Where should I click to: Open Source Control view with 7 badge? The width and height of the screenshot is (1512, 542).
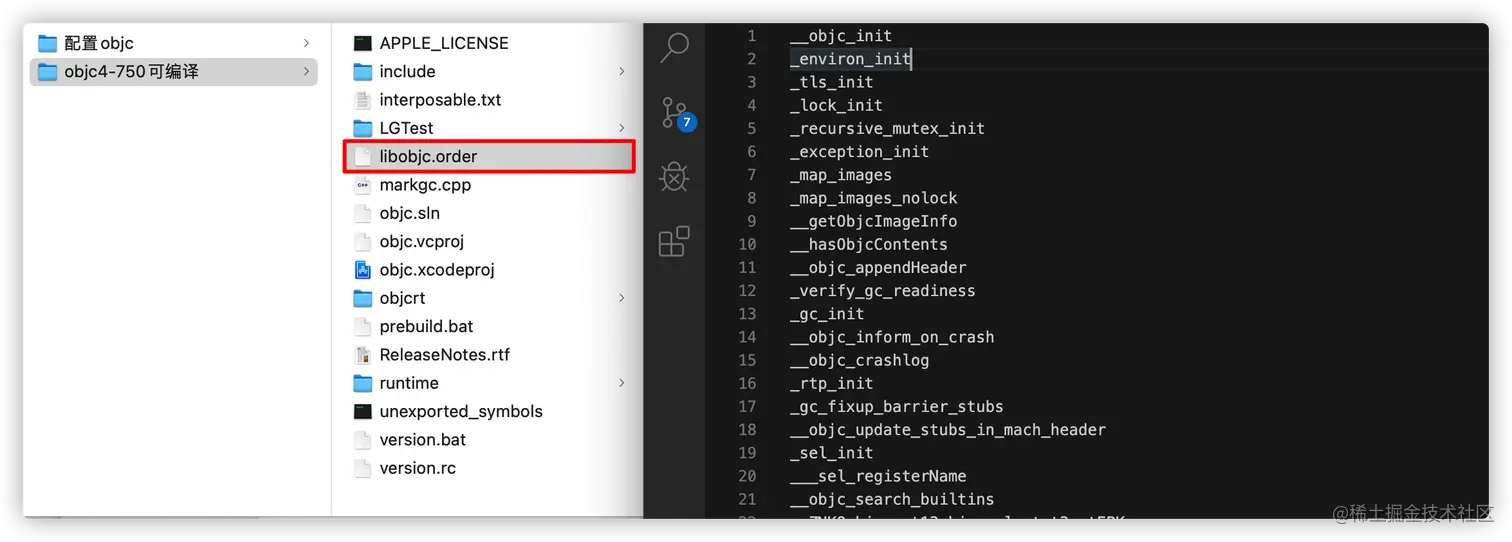pyautogui.click(x=675, y=112)
